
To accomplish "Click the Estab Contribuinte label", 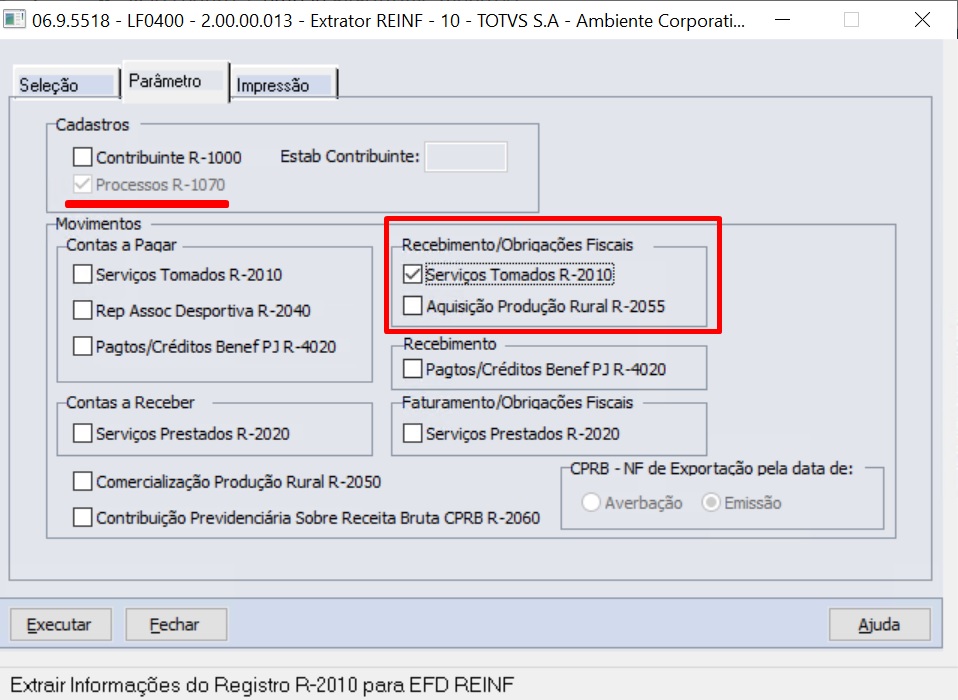I will [350, 156].
